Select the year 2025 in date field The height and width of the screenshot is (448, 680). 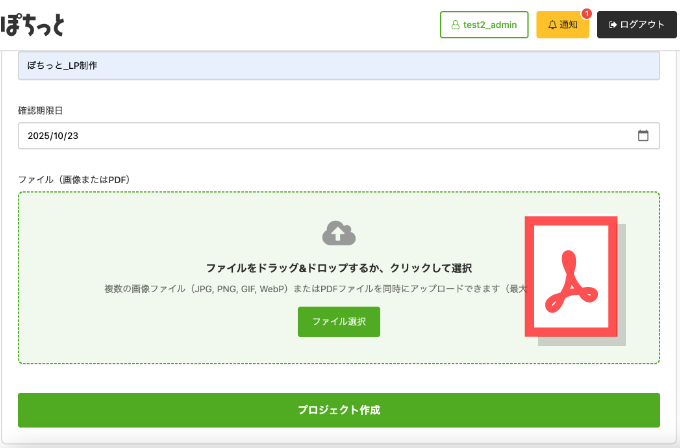point(39,136)
